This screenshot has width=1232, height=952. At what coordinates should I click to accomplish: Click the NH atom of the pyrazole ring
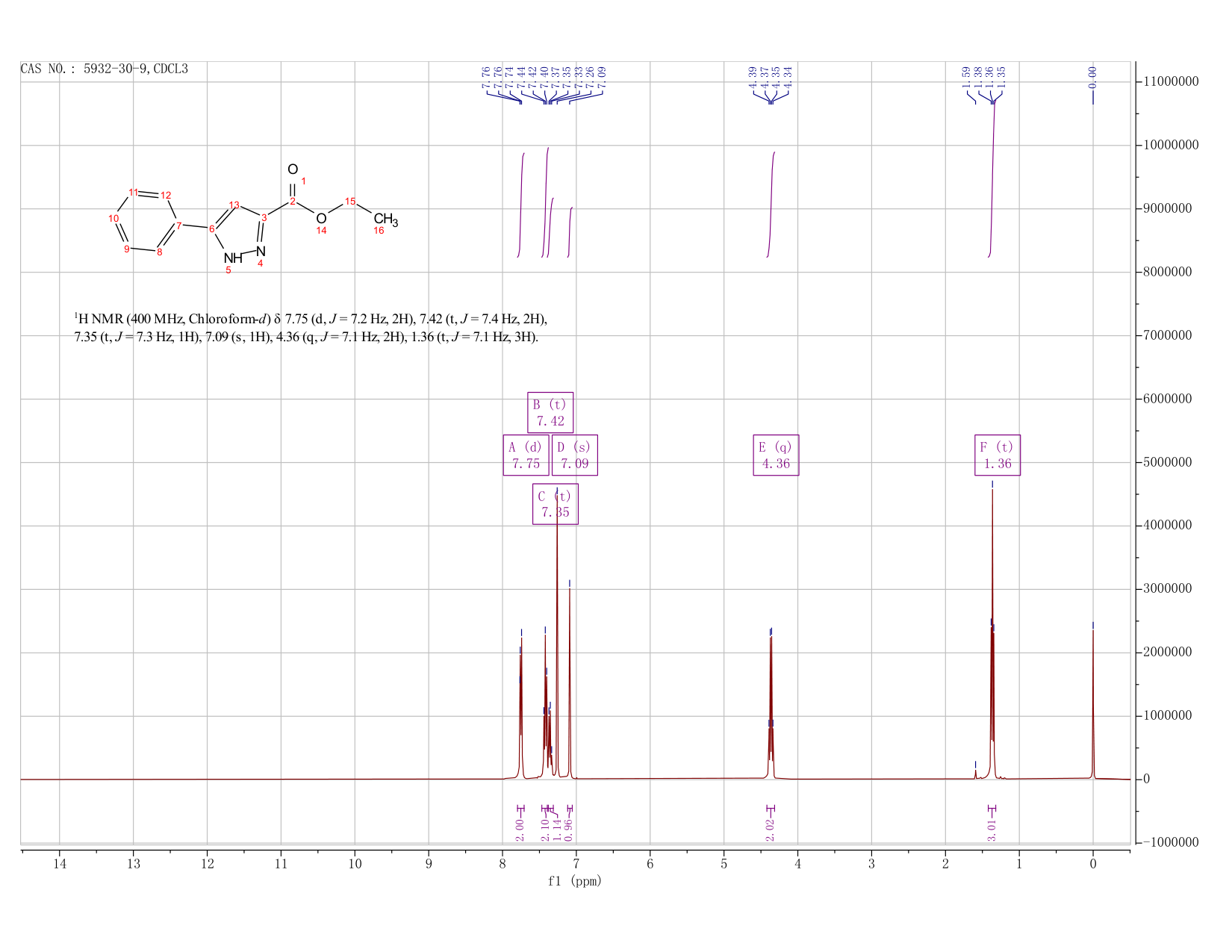232,258
